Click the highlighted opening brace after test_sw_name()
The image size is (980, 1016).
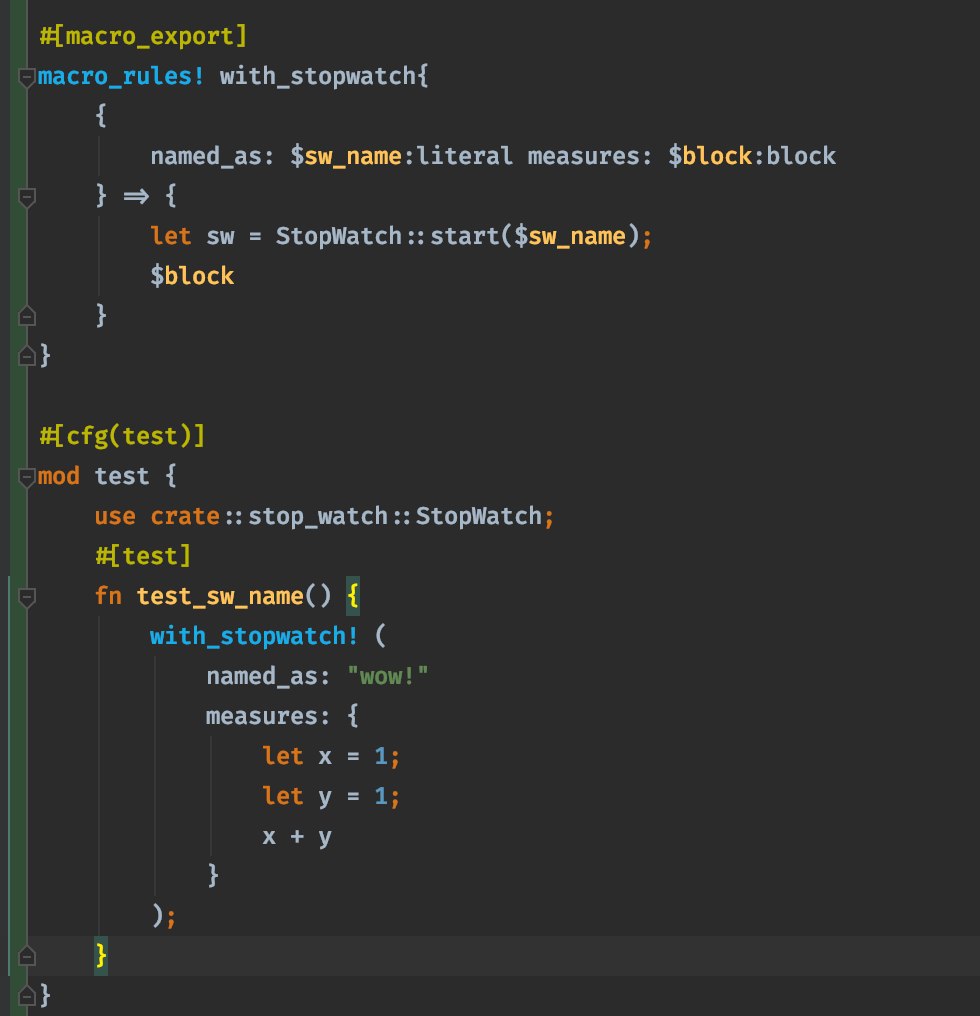tap(353, 596)
